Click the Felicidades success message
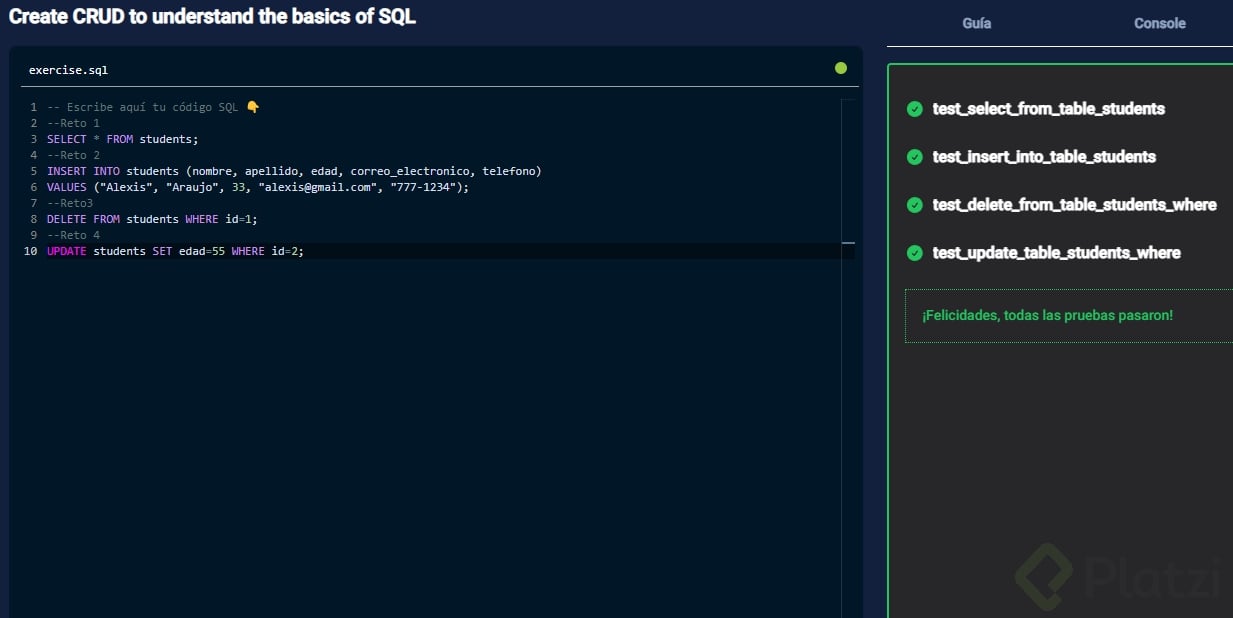Screen dimensions: 1233x618 [1047, 315]
